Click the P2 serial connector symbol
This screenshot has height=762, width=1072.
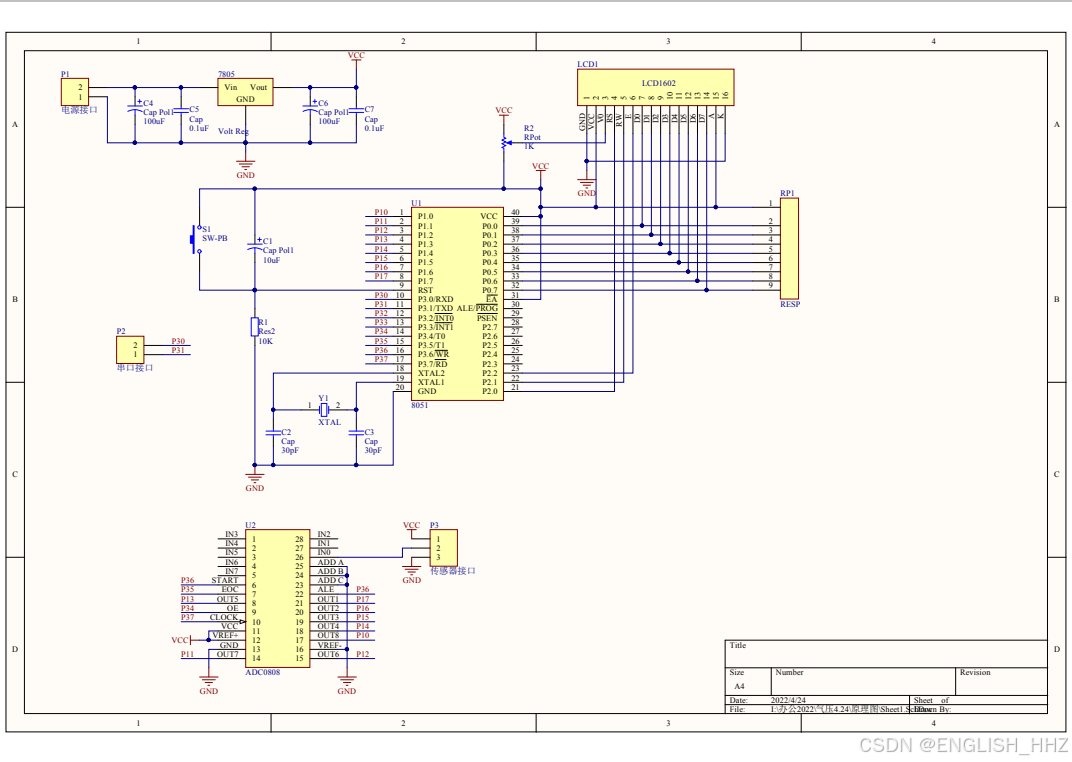[130, 350]
